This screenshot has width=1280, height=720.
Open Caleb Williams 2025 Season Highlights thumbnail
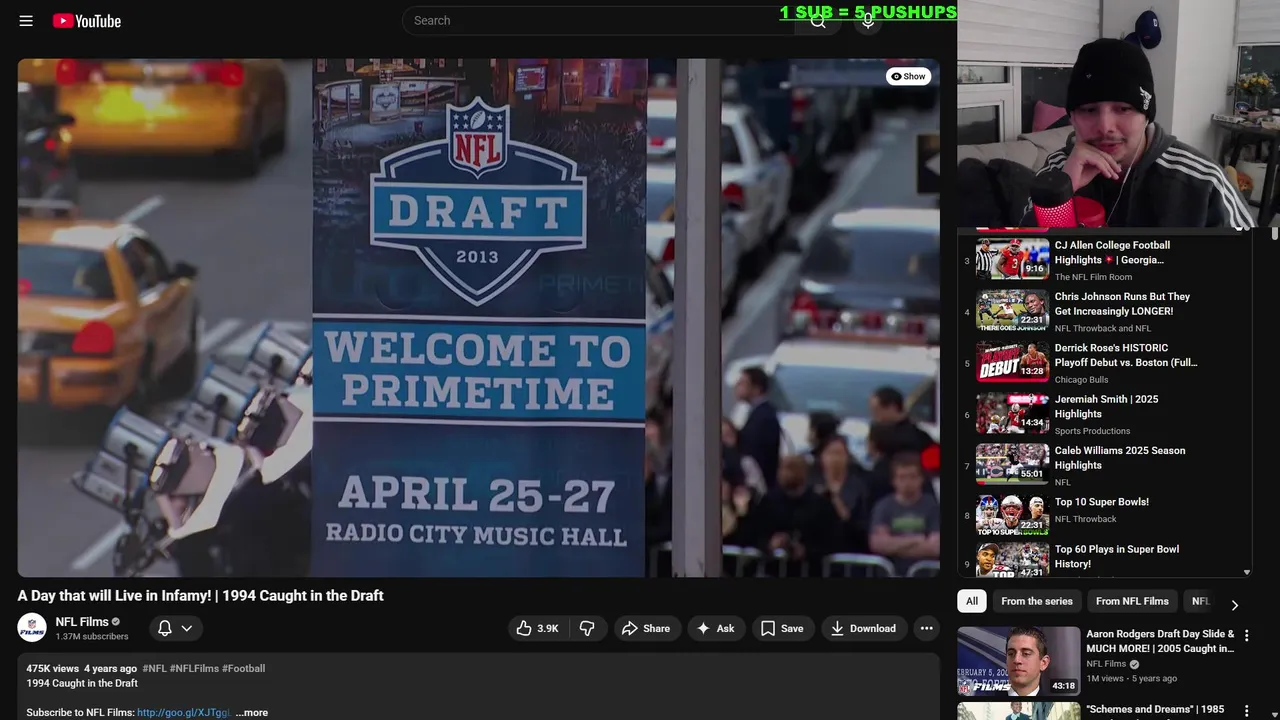1012,464
